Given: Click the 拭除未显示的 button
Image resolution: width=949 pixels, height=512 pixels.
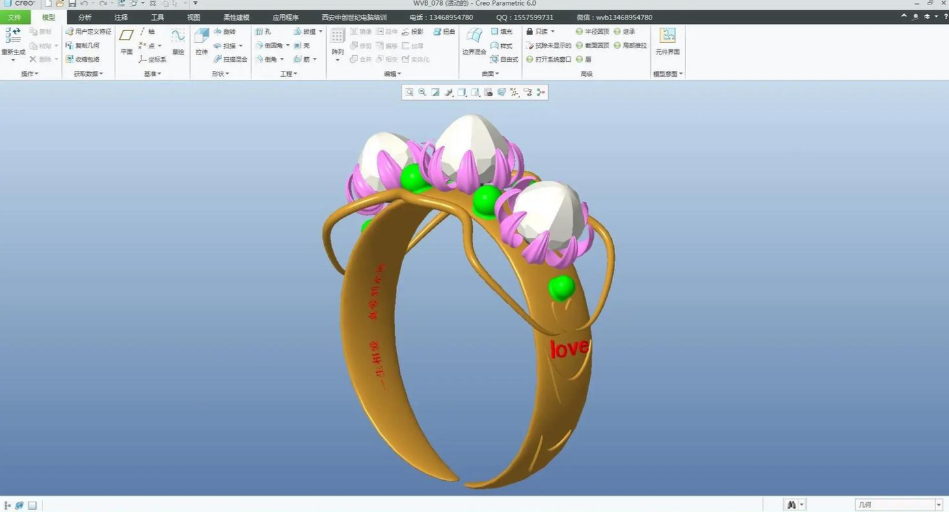Looking at the screenshot, I should (548, 45).
